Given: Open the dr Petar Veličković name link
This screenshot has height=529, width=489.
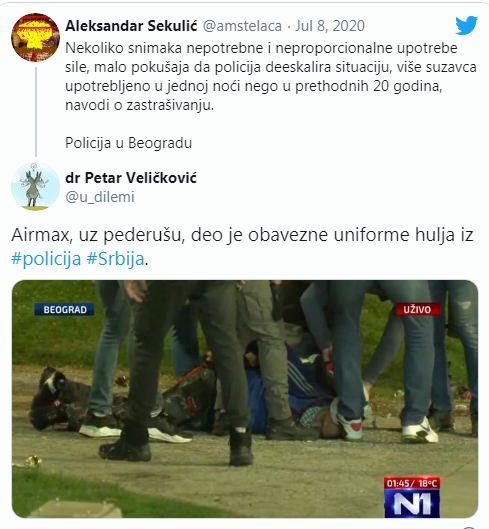Looking at the screenshot, I should pos(131,178).
